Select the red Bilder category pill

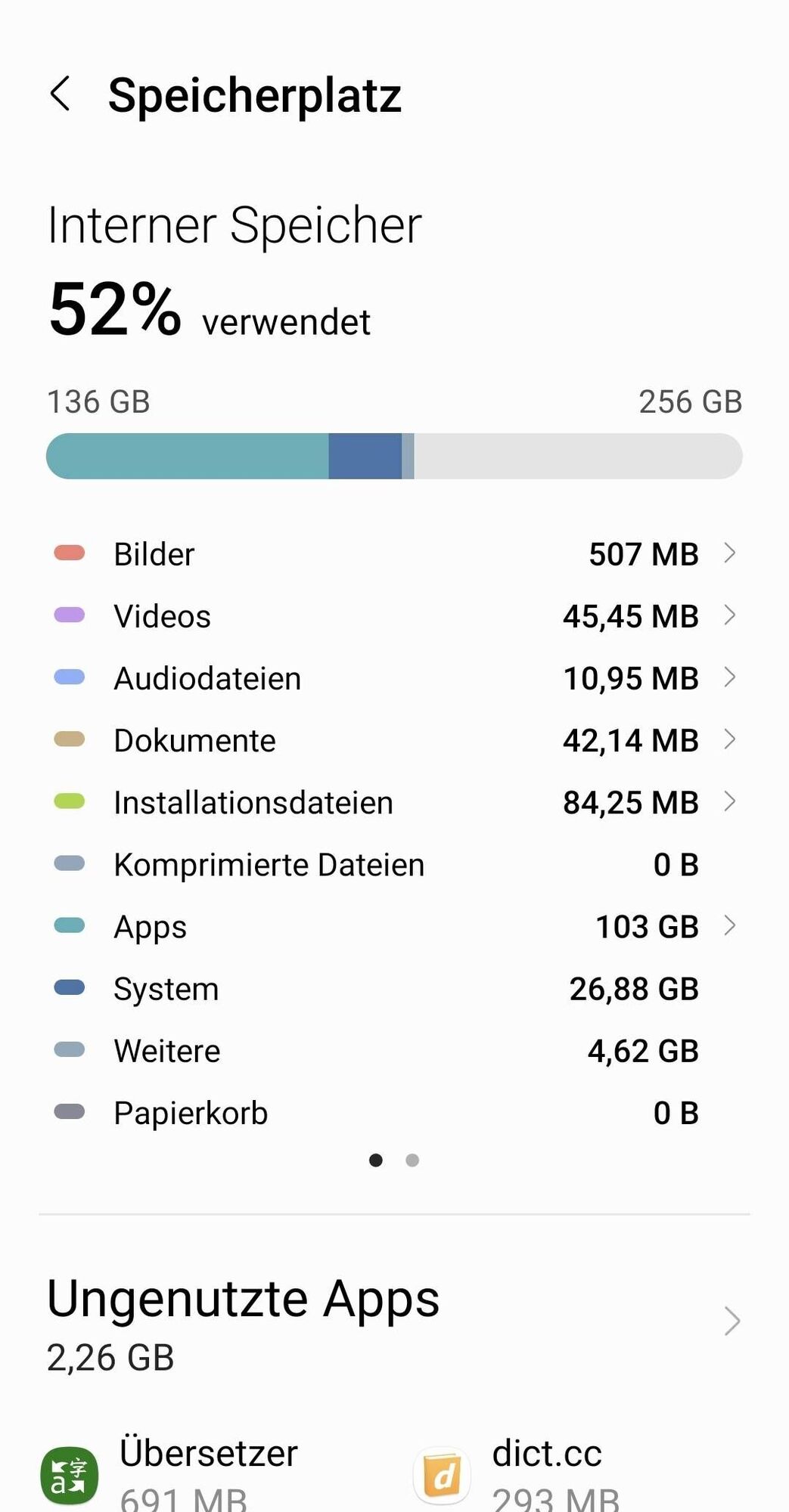point(70,553)
